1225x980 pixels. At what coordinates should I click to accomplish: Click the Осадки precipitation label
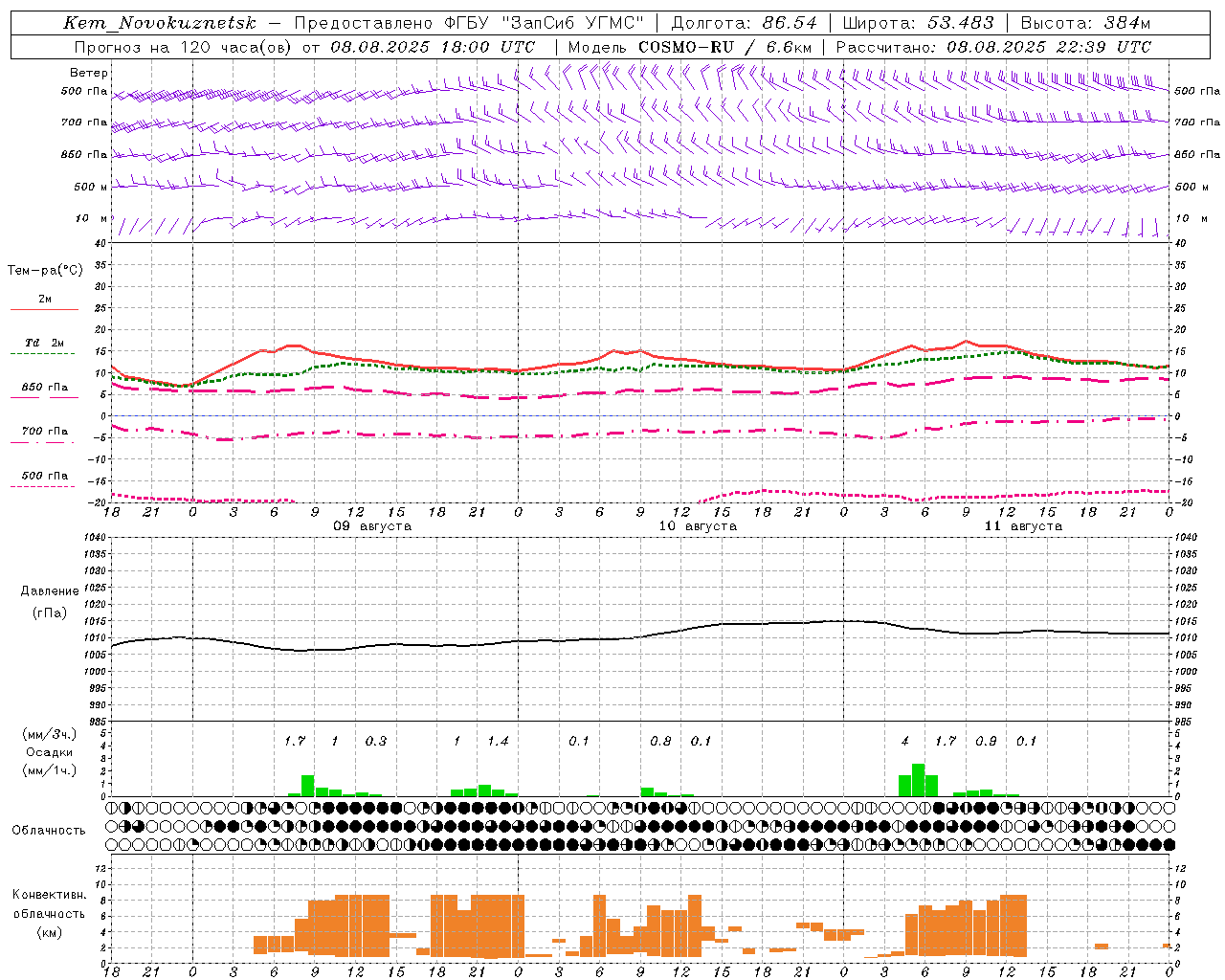(49, 752)
